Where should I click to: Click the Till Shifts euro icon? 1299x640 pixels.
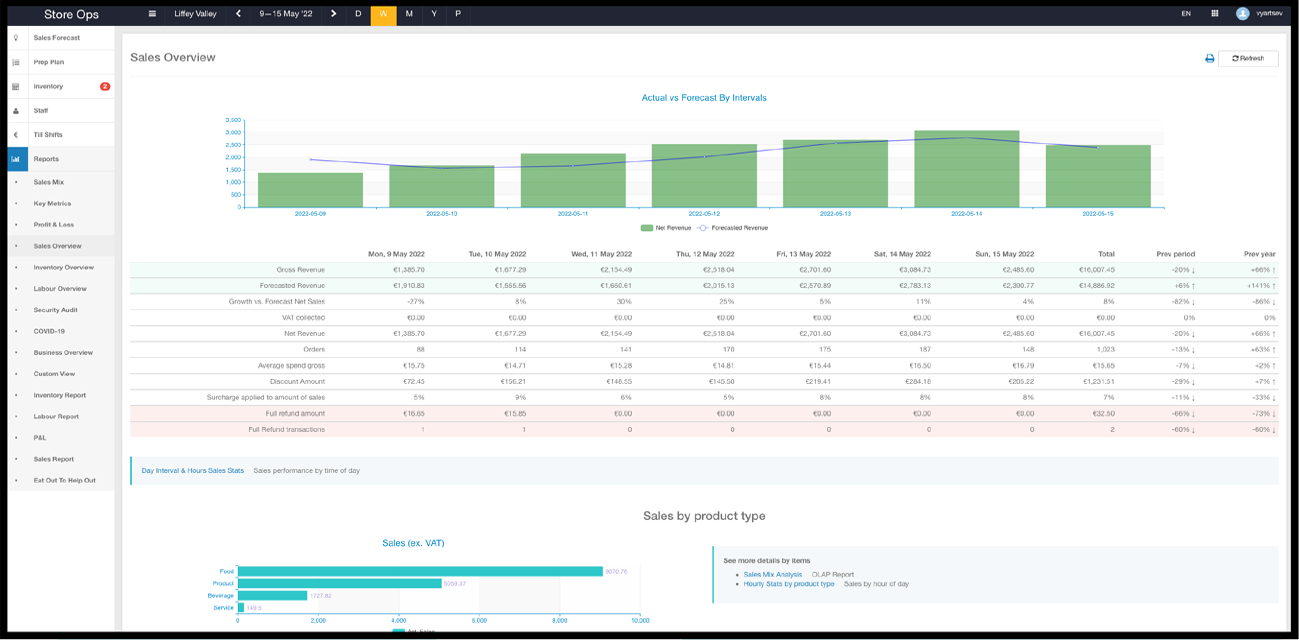click(x=16, y=135)
